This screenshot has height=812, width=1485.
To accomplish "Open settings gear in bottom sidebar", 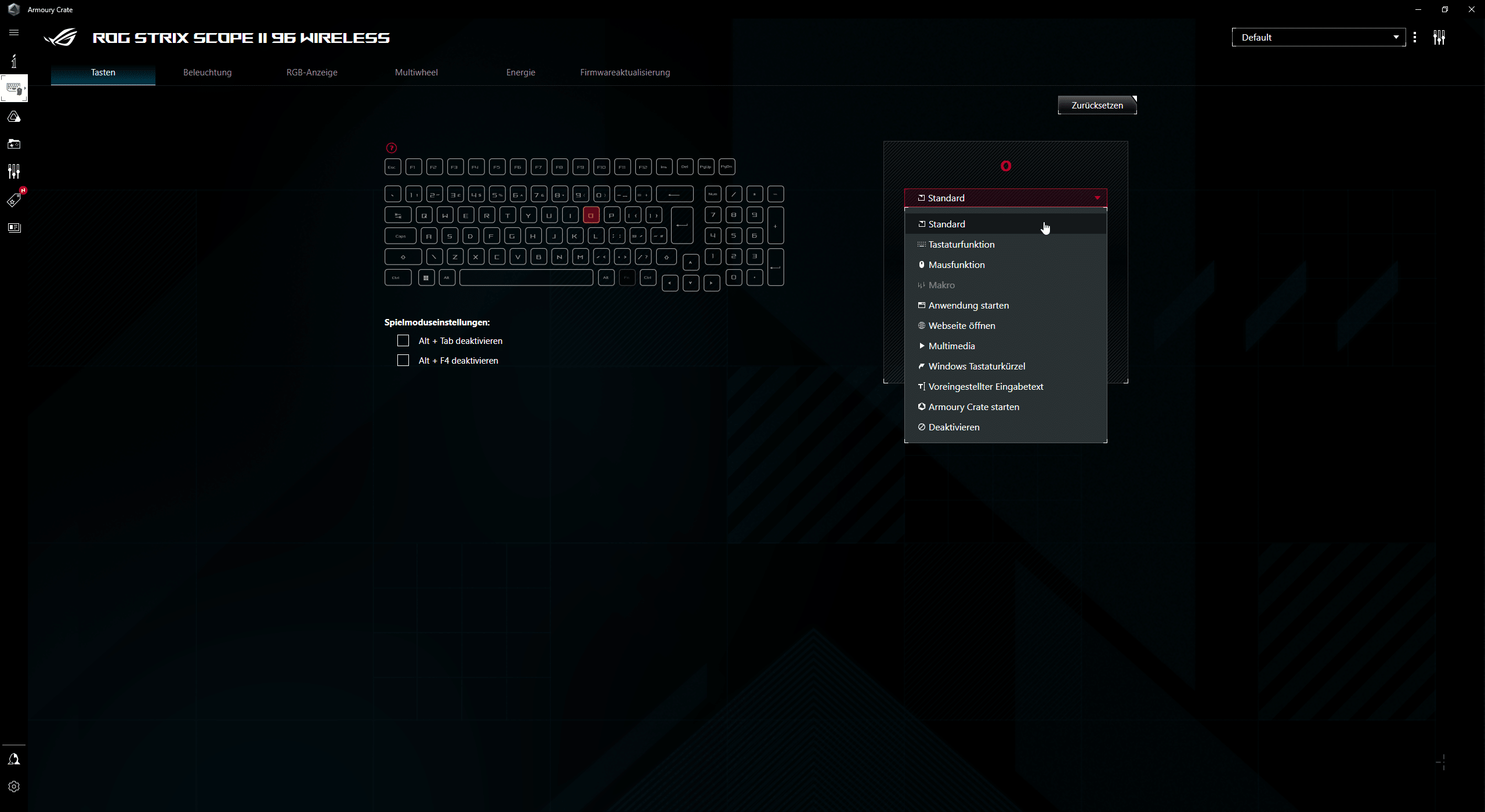I will click(x=14, y=786).
